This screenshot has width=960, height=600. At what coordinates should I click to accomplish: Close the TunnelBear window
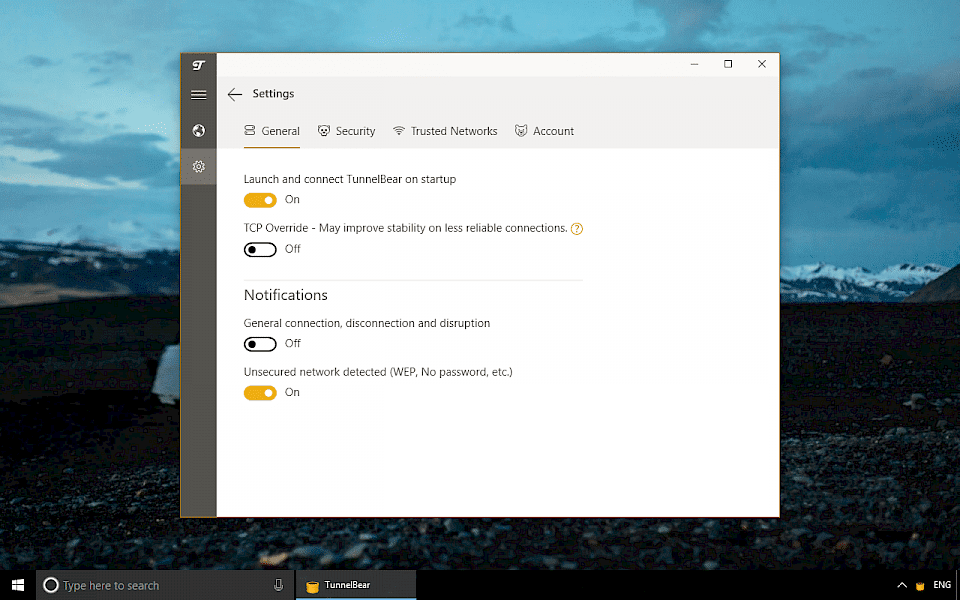coord(762,64)
